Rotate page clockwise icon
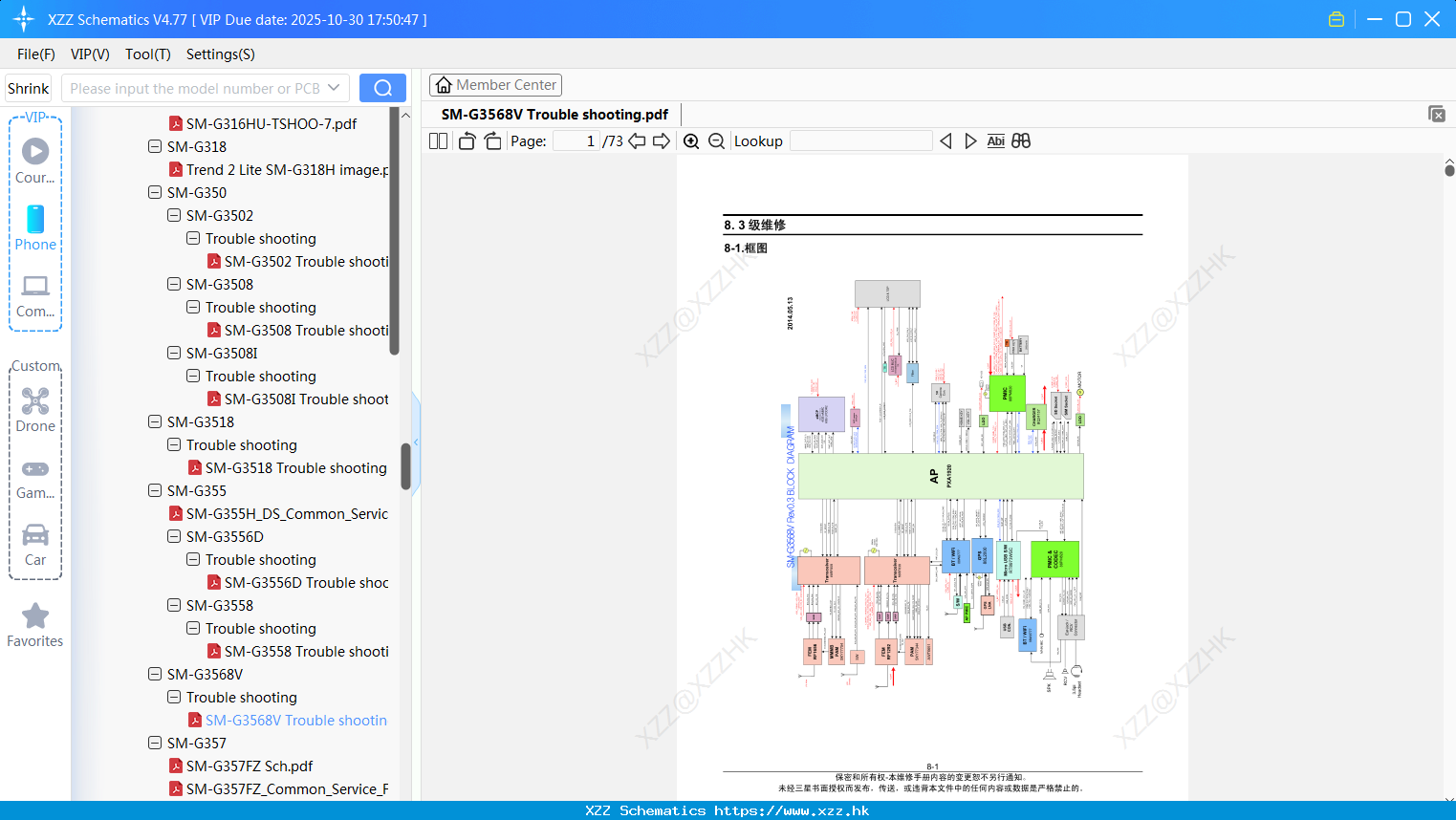The height and width of the screenshot is (820, 1456). tap(492, 140)
